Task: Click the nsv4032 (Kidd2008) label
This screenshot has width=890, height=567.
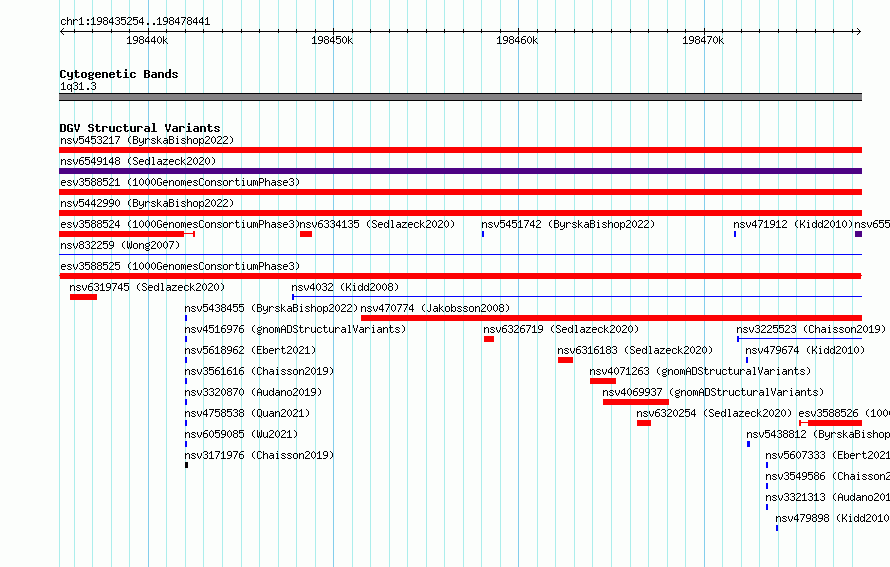Action: [x=345, y=287]
